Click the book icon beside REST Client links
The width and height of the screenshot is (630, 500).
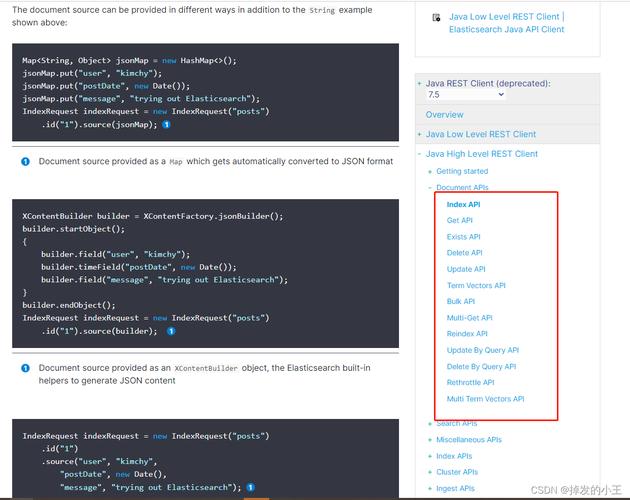pos(436,17)
